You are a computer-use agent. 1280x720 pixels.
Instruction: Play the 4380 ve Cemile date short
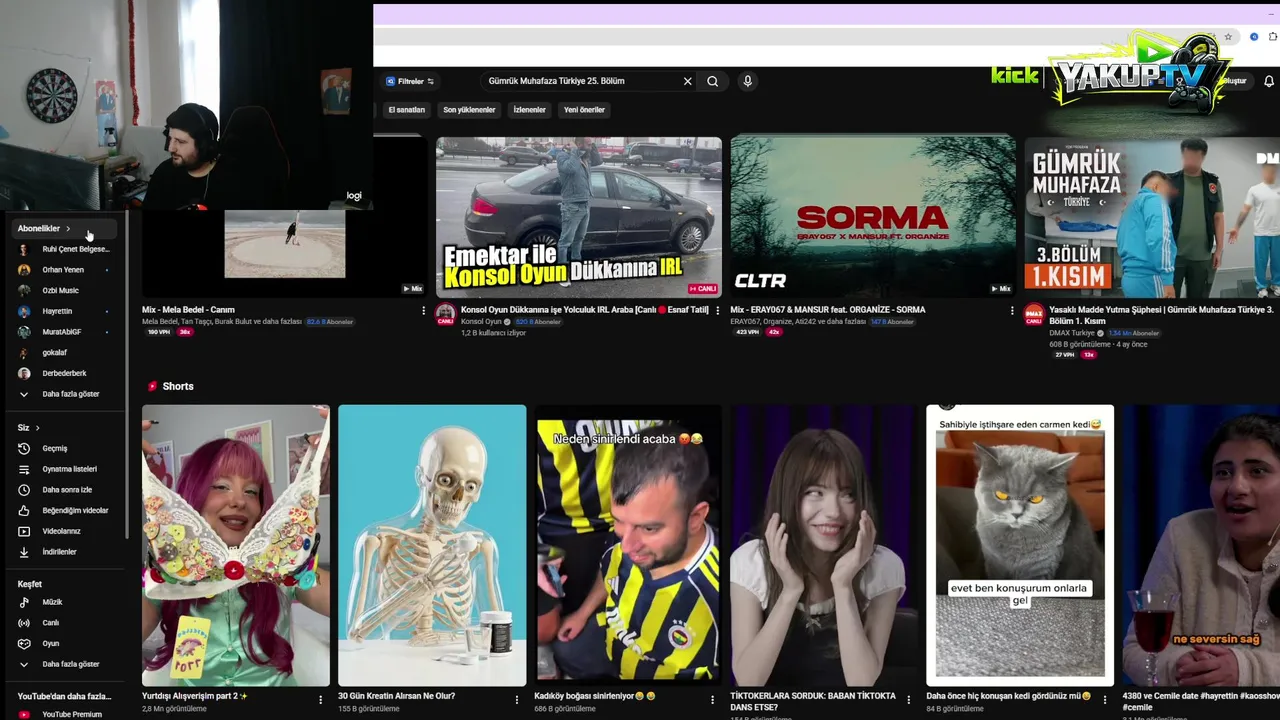1201,545
